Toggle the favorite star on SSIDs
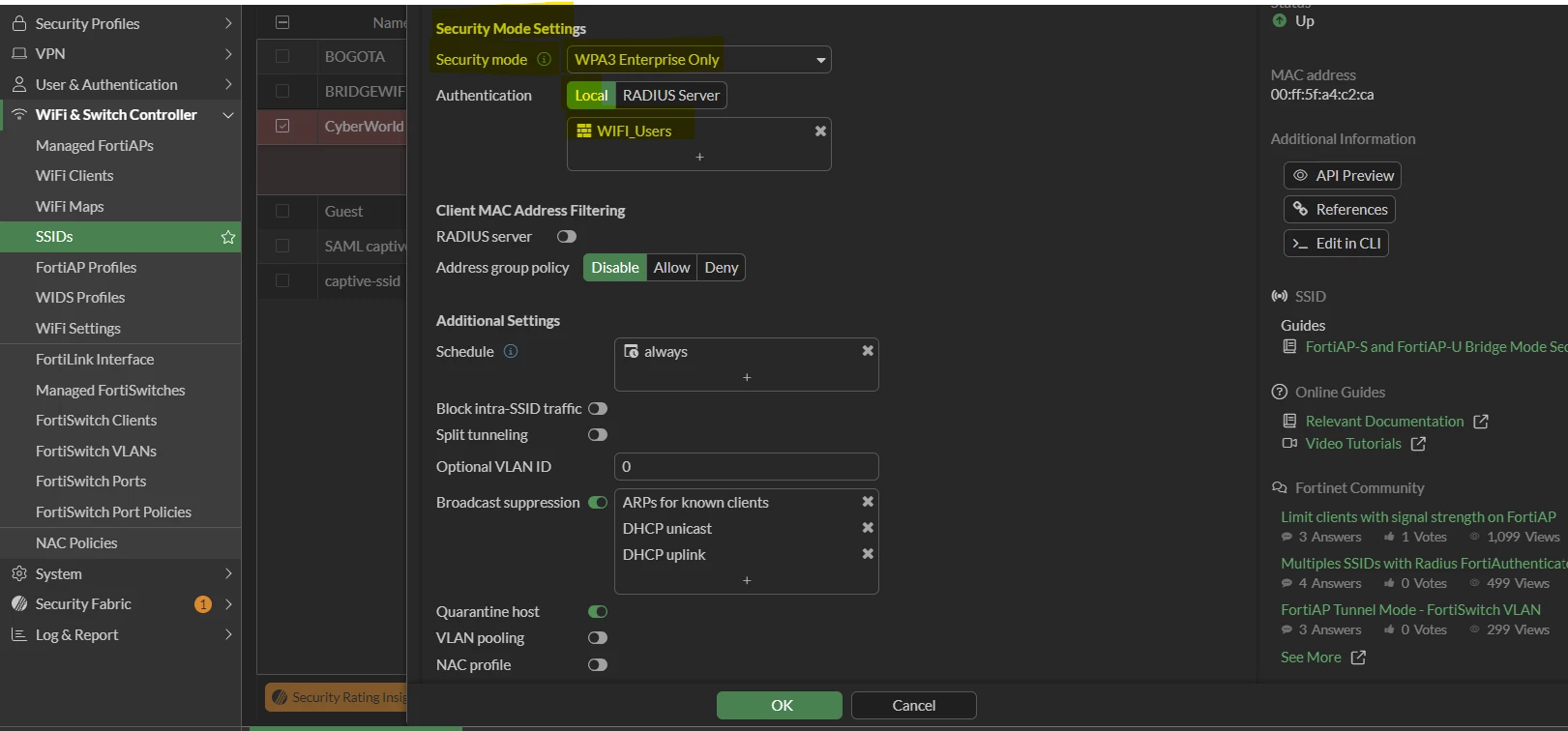Viewport: 1568px width, 731px height. point(228,237)
